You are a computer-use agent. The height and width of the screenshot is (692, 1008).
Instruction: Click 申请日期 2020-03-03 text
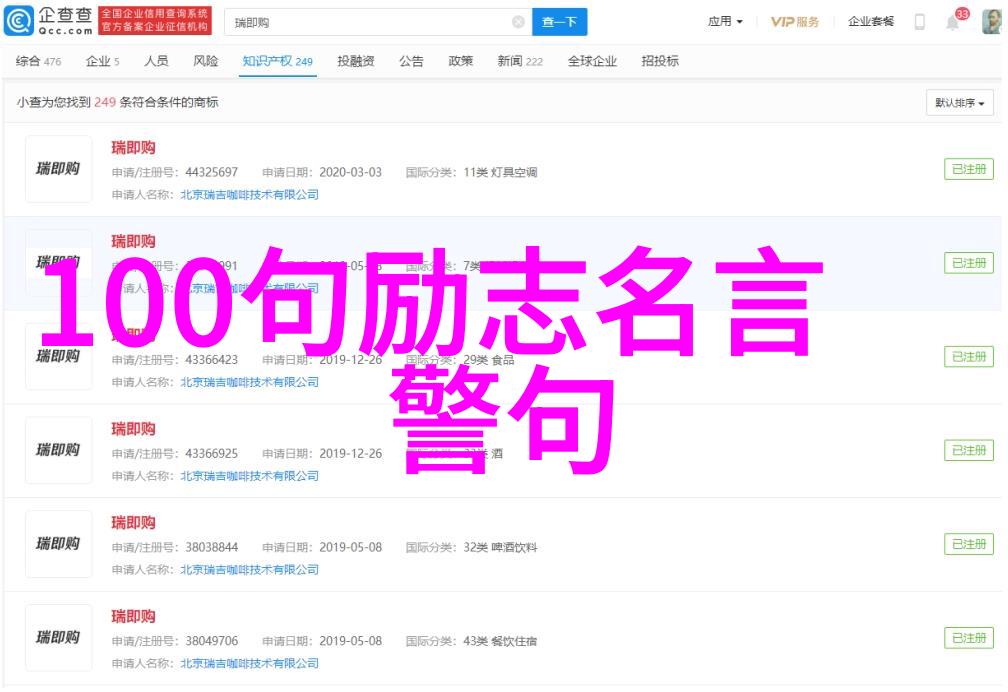coord(321,172)
